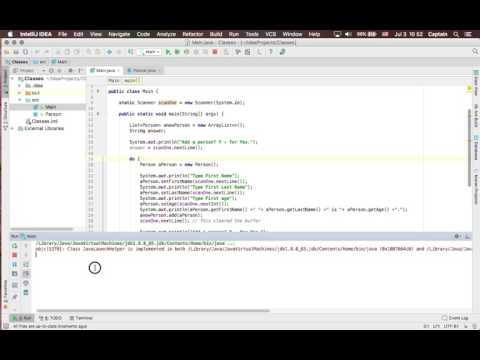Click the Project Structure icon in toolbar
Screen dimensions: 480x360
tap(247, 52)
